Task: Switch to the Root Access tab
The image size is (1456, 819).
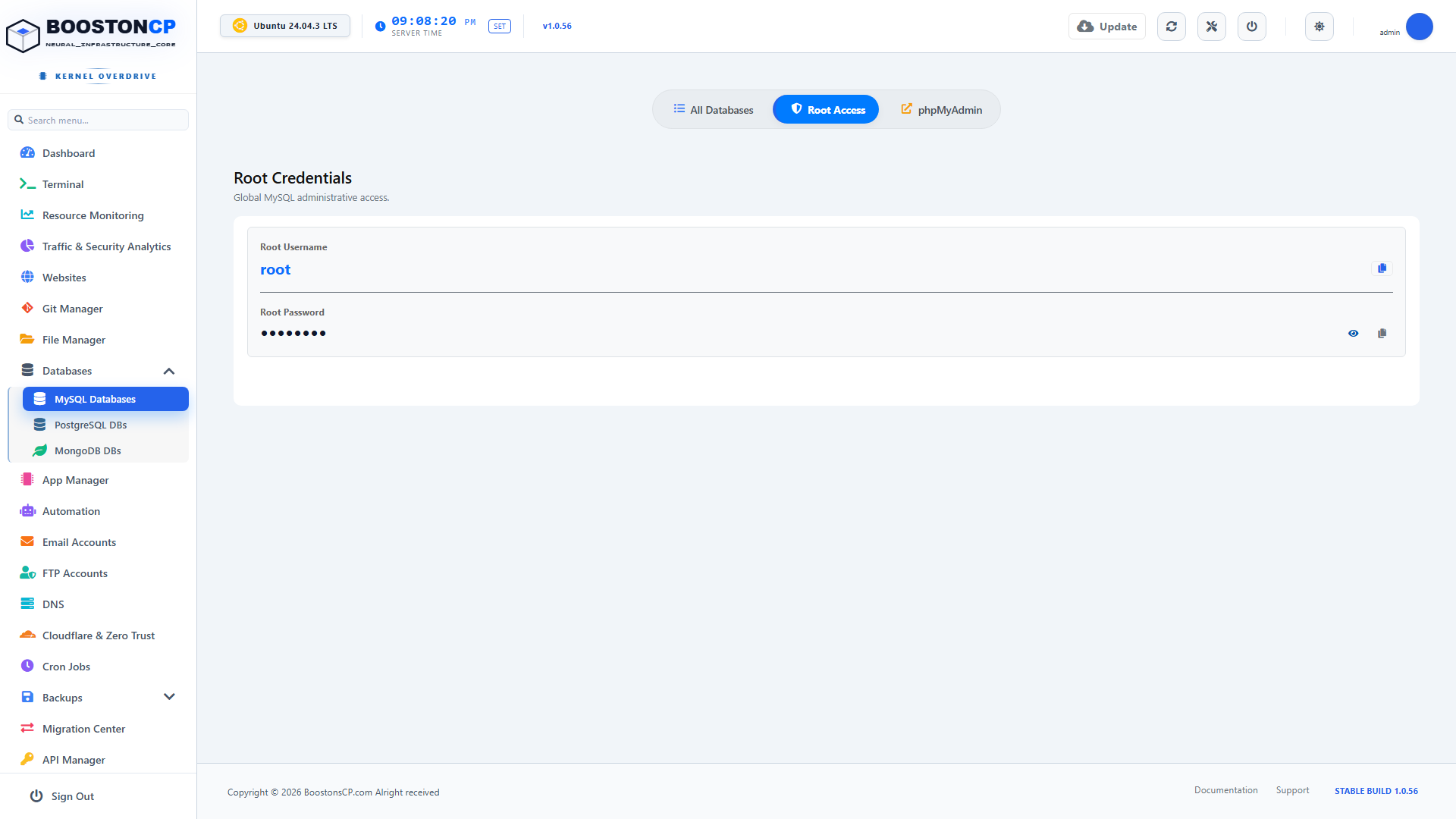Action: 826,110
